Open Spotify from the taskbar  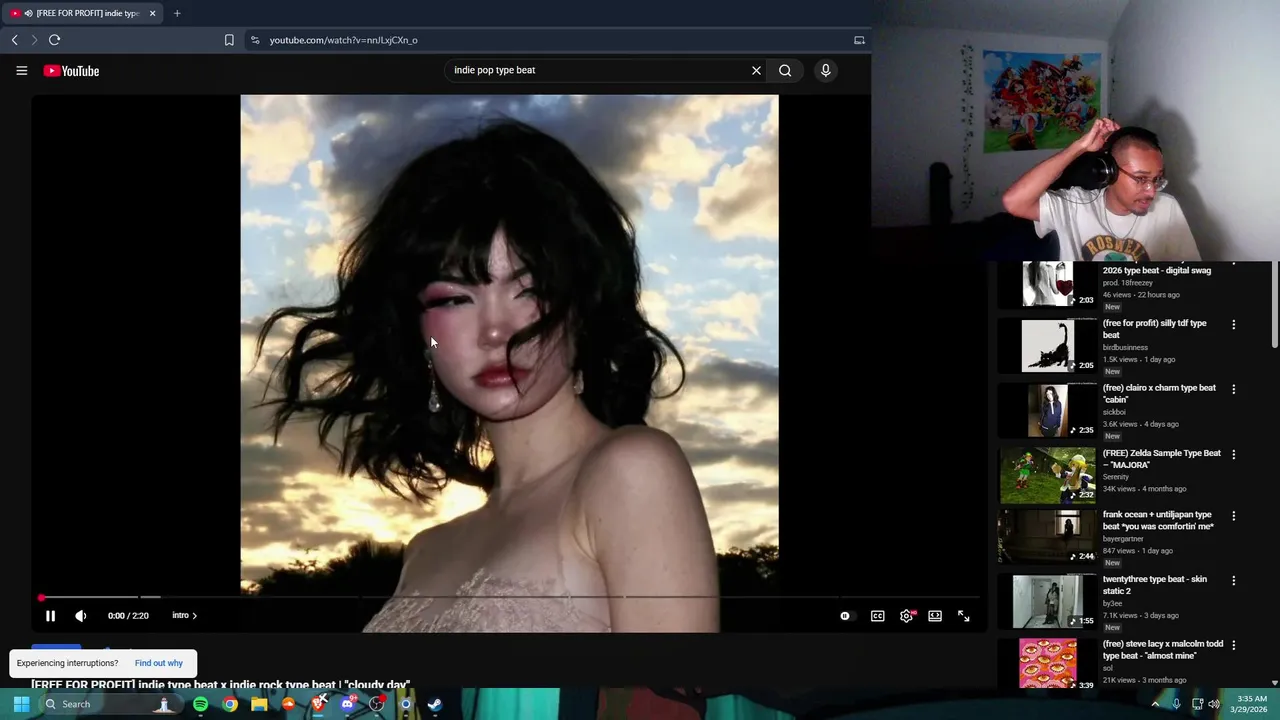pos(200,704)
